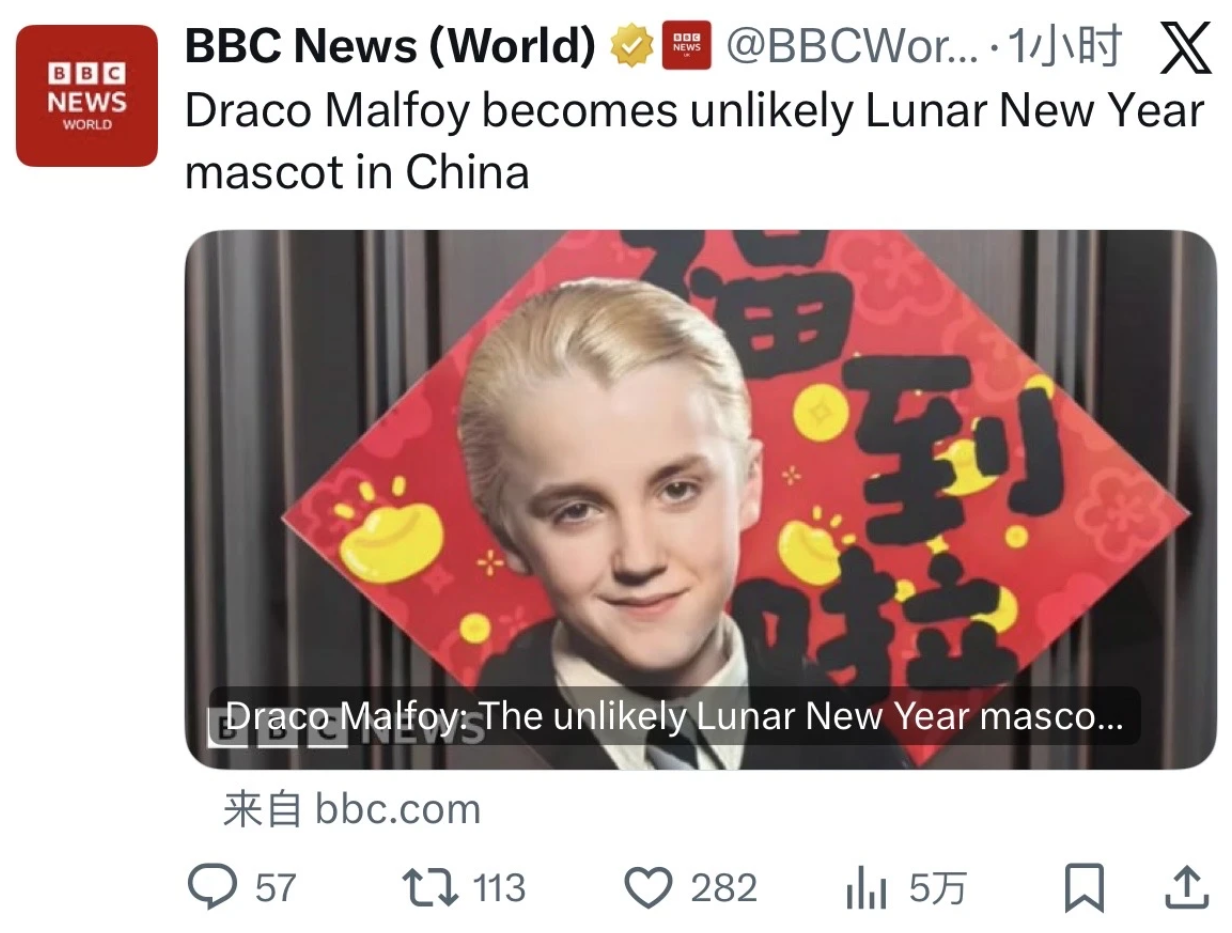Click the like count 282

[724, 888]
